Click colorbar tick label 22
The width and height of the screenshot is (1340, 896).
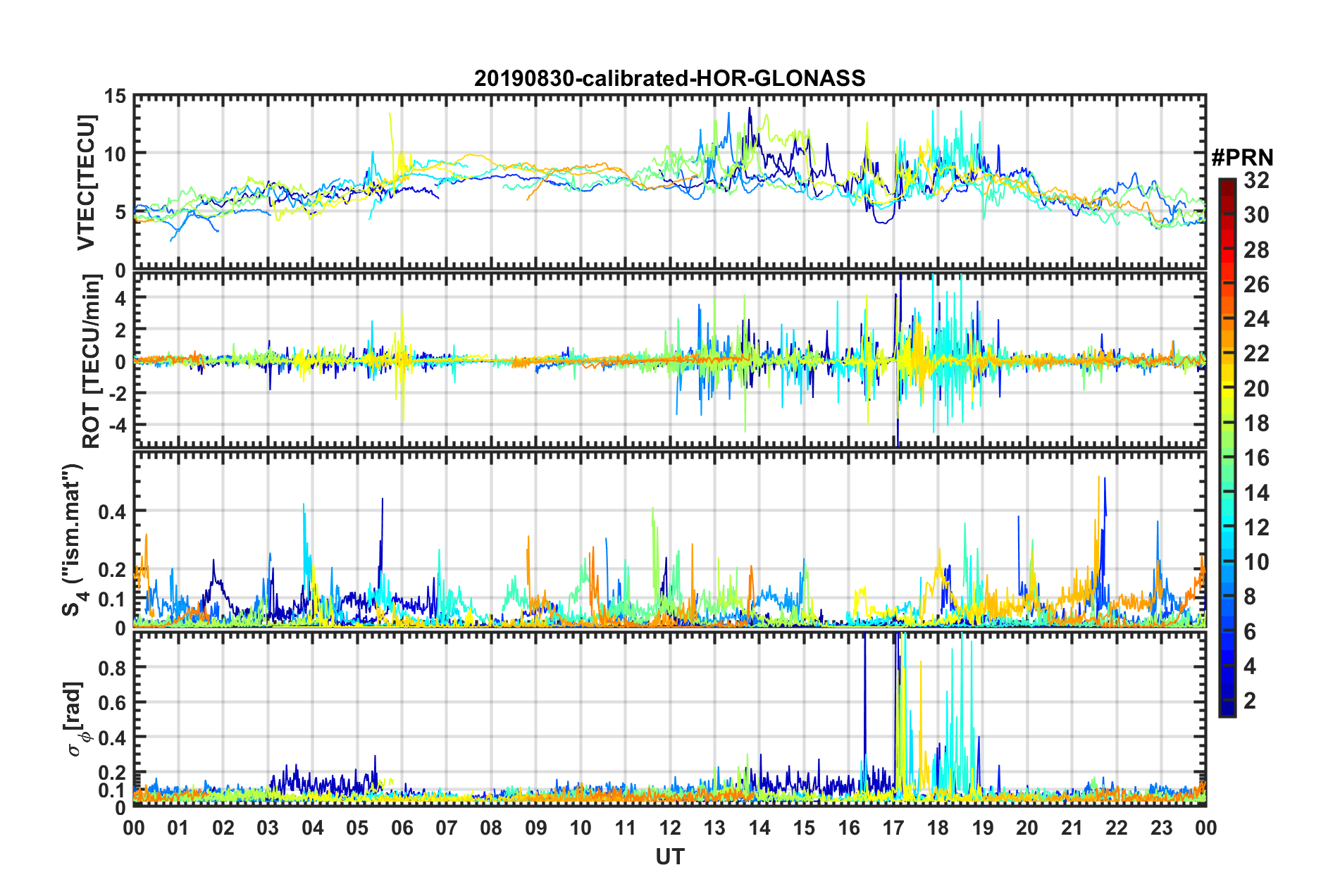(1256, 354)
